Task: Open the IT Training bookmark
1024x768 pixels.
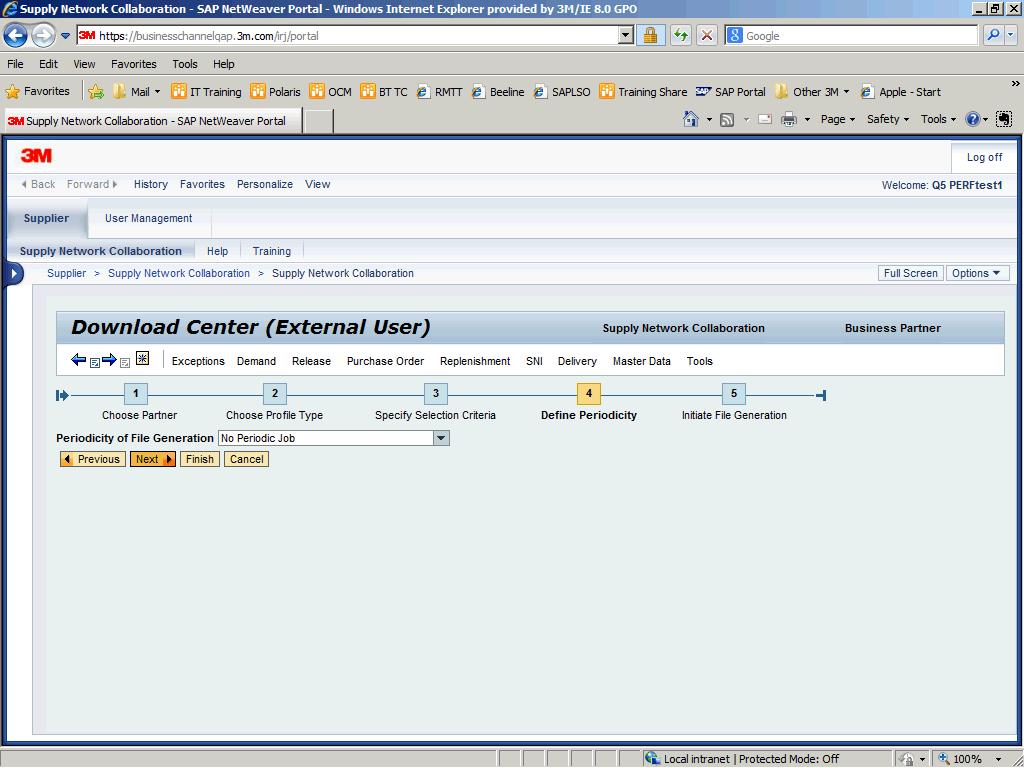Action: pyautogui.click(x=206, y=92)
